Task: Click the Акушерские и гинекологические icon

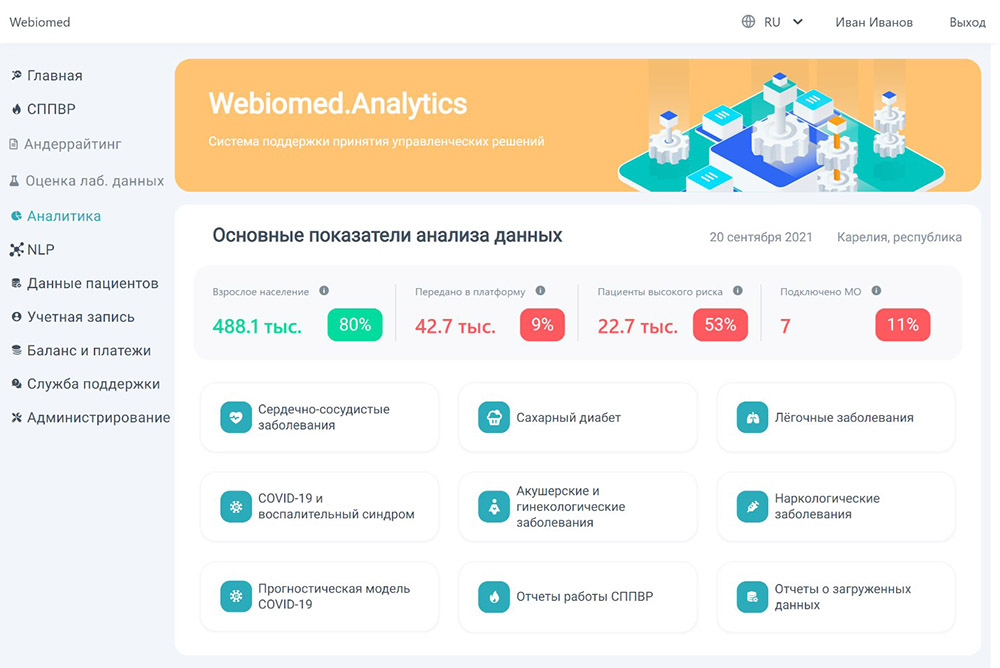Action: [x=494, y=507]
